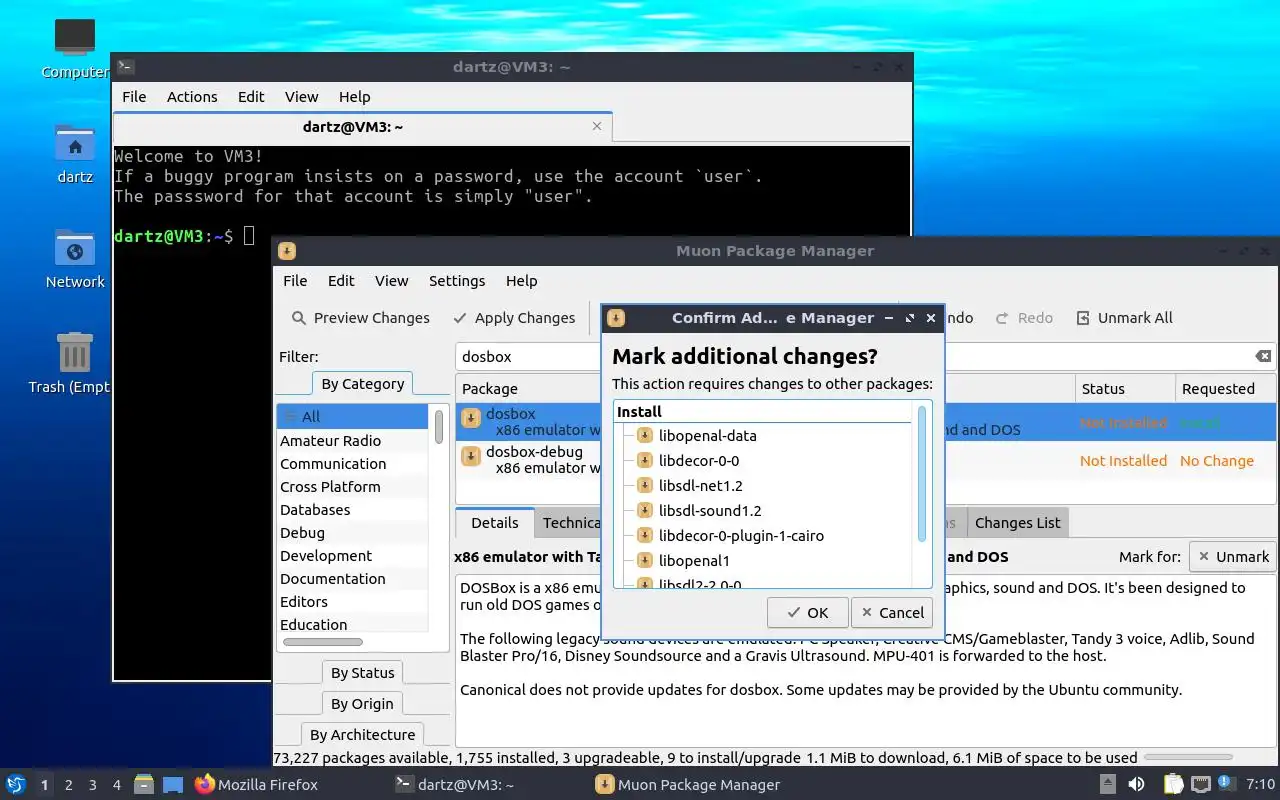
Task: Open the Network desktop icon
Action: click(x=75, y=259)
